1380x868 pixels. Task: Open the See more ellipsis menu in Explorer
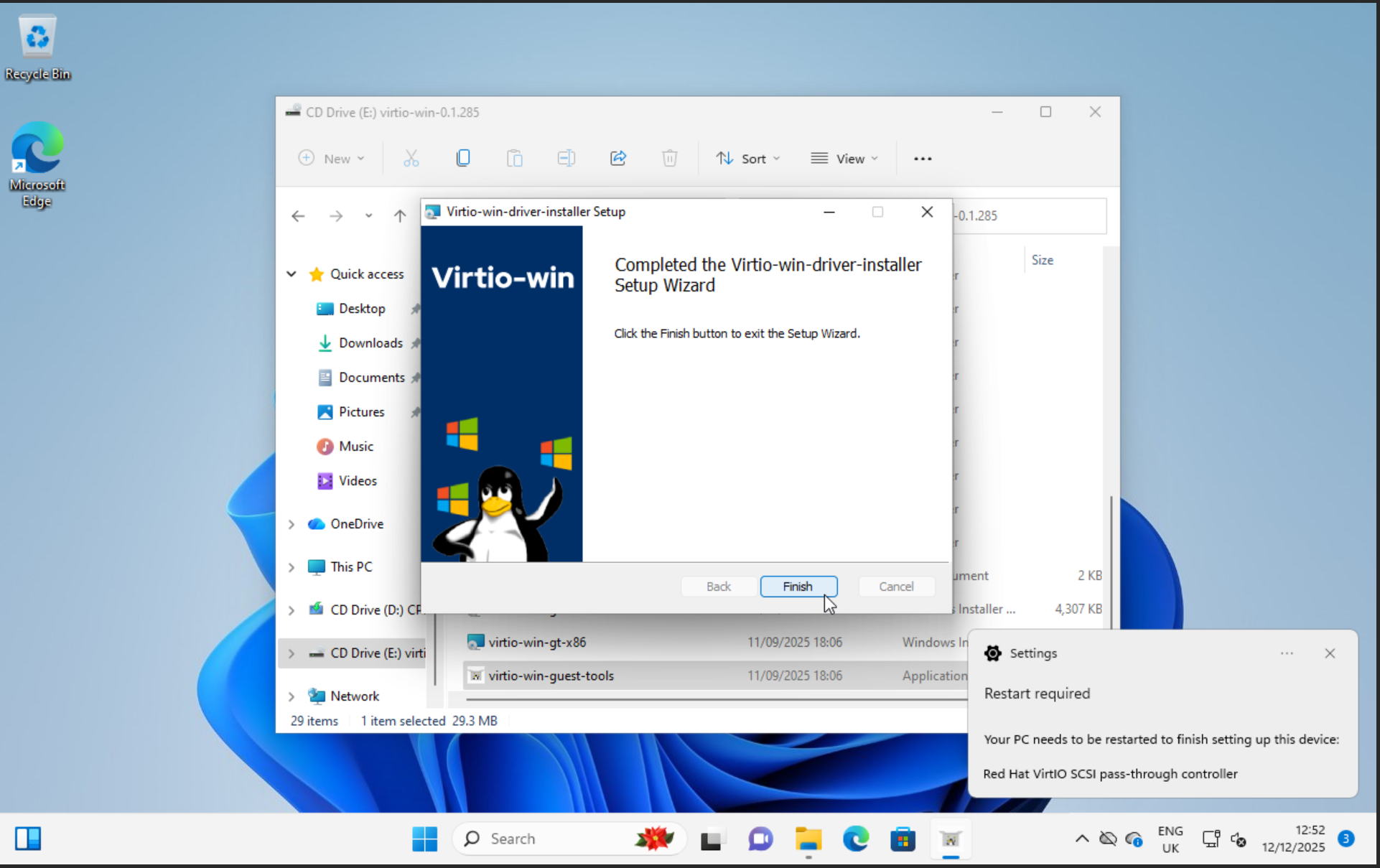(x=923, y=159)
